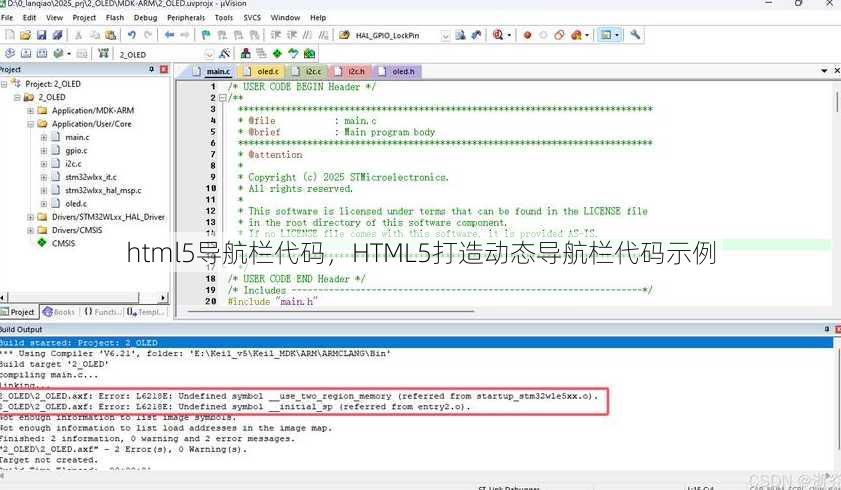Viewport: 841px width, 490px height.
Task: Expand the Application/MDK-ARM folder
Action: click(31, 111)
